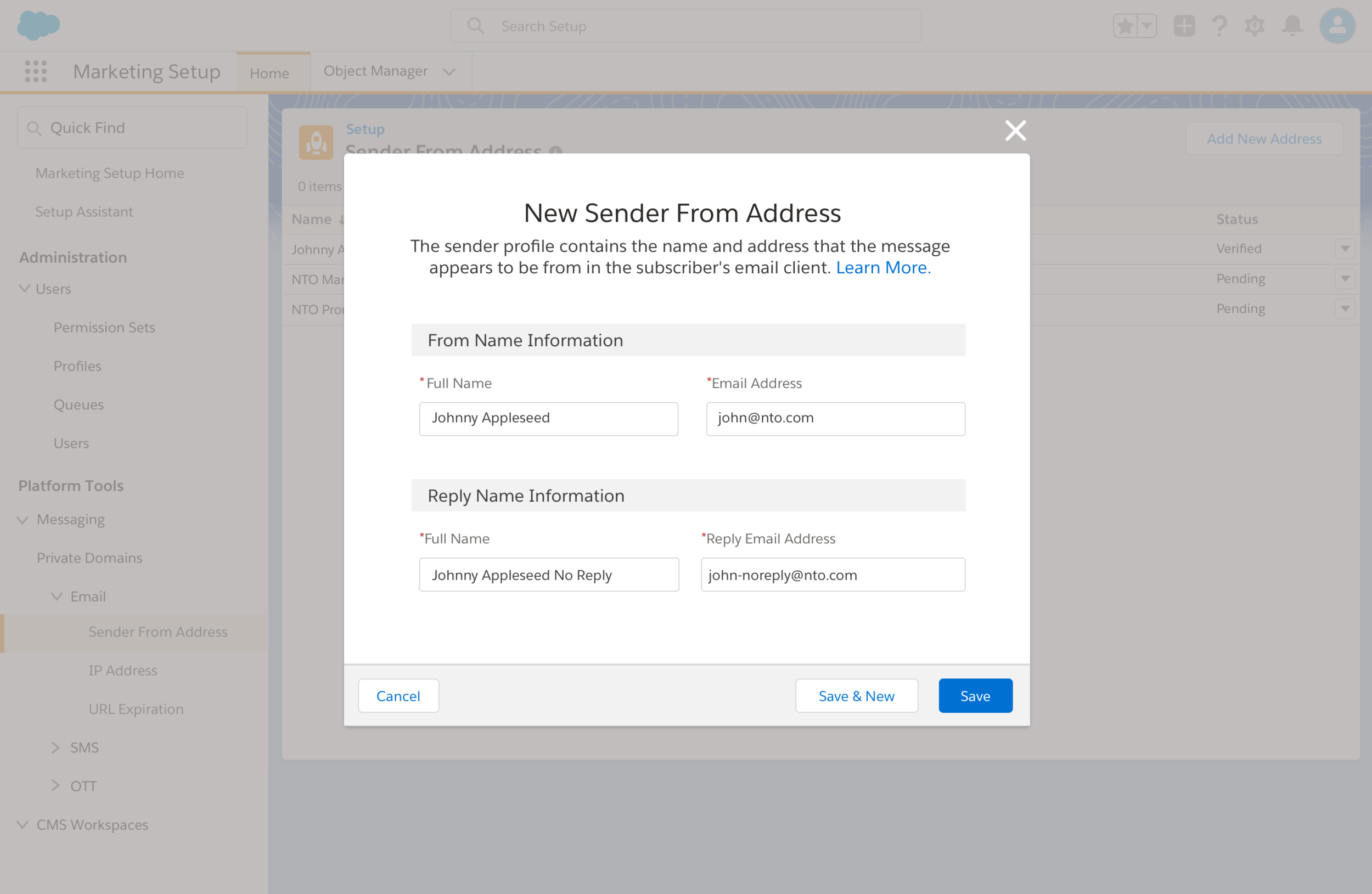
Task: Click the Learn More link
Action: [882, 267]
